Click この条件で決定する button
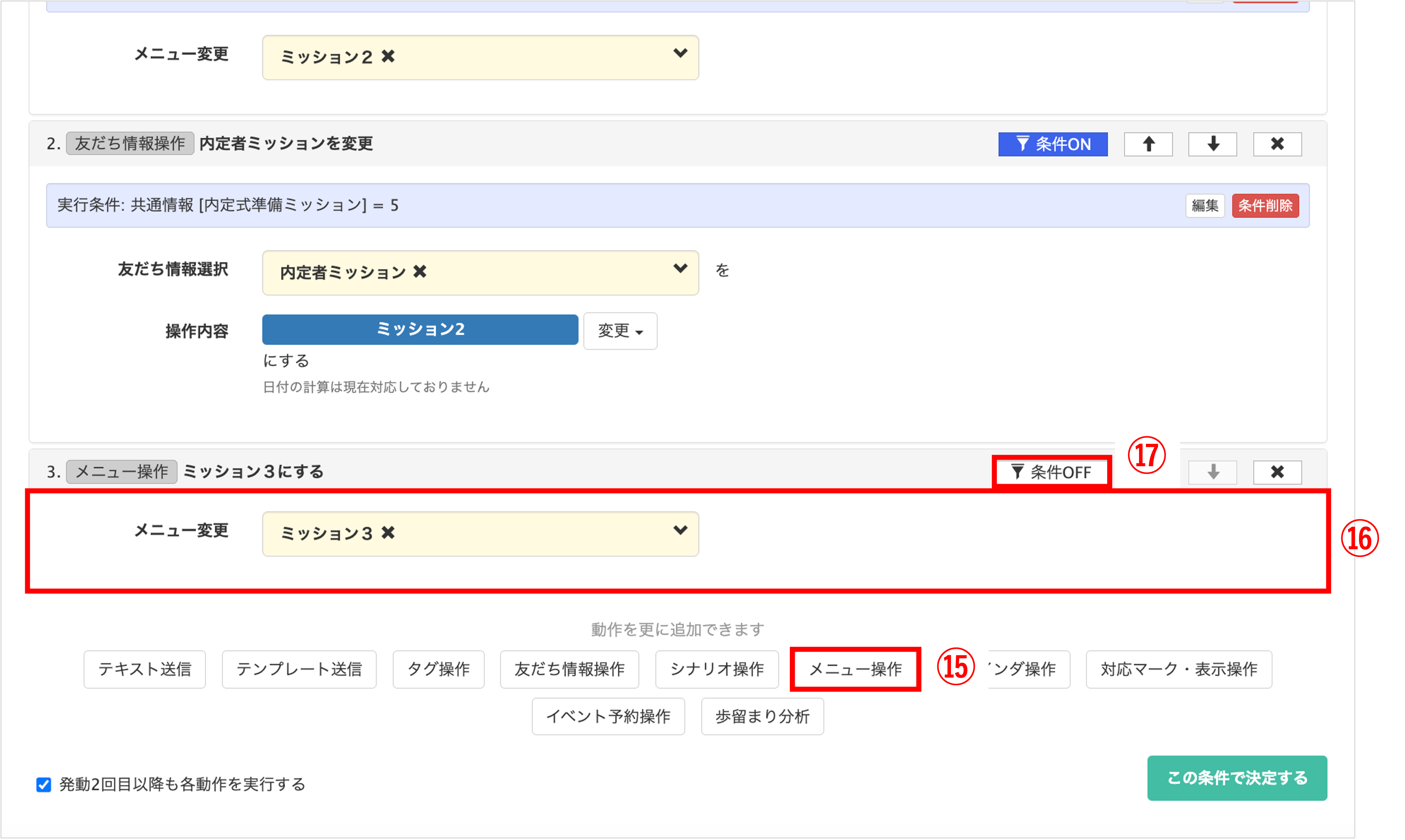Viewport: 1405px width, 840px height. pyautogui.click(x=1237, y=778)
